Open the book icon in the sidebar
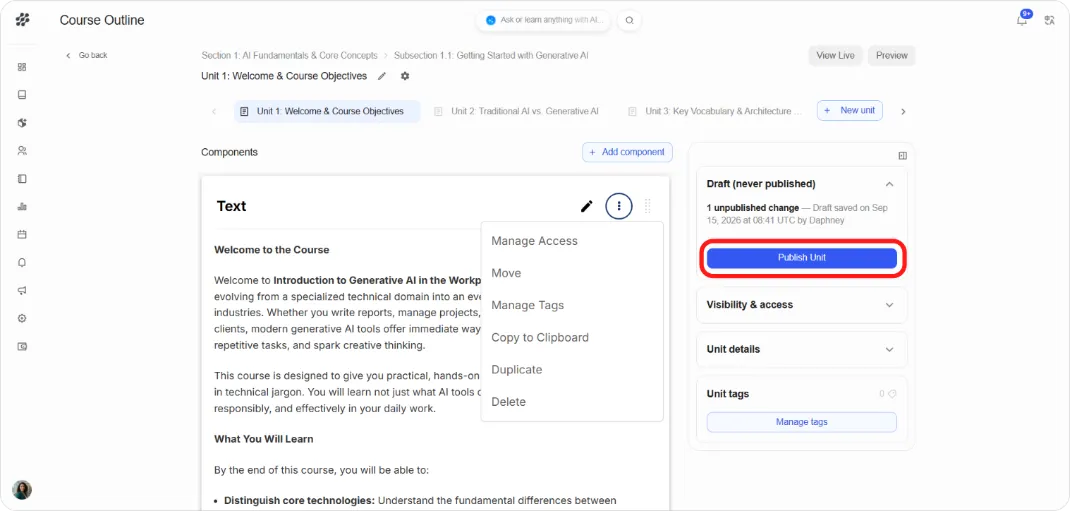 [22, 95]
